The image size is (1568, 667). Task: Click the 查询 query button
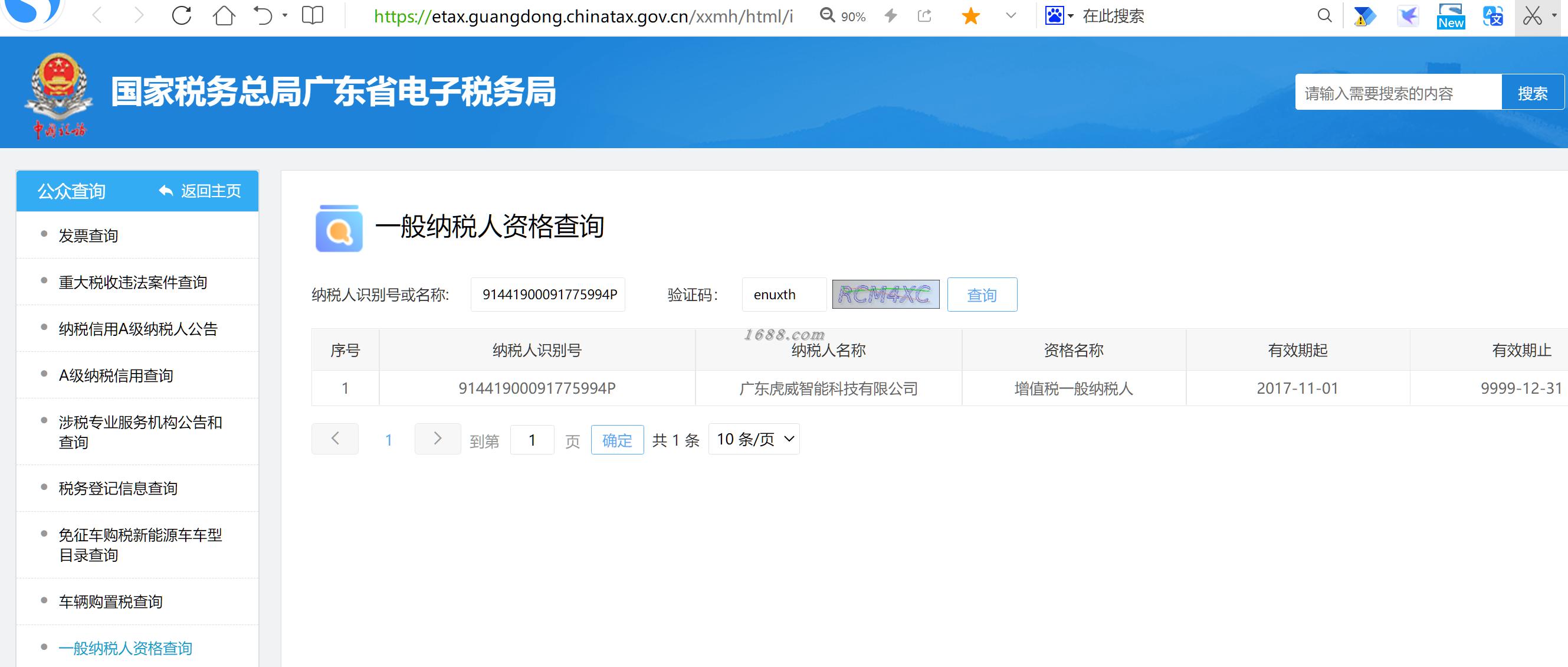click(981, 295)
